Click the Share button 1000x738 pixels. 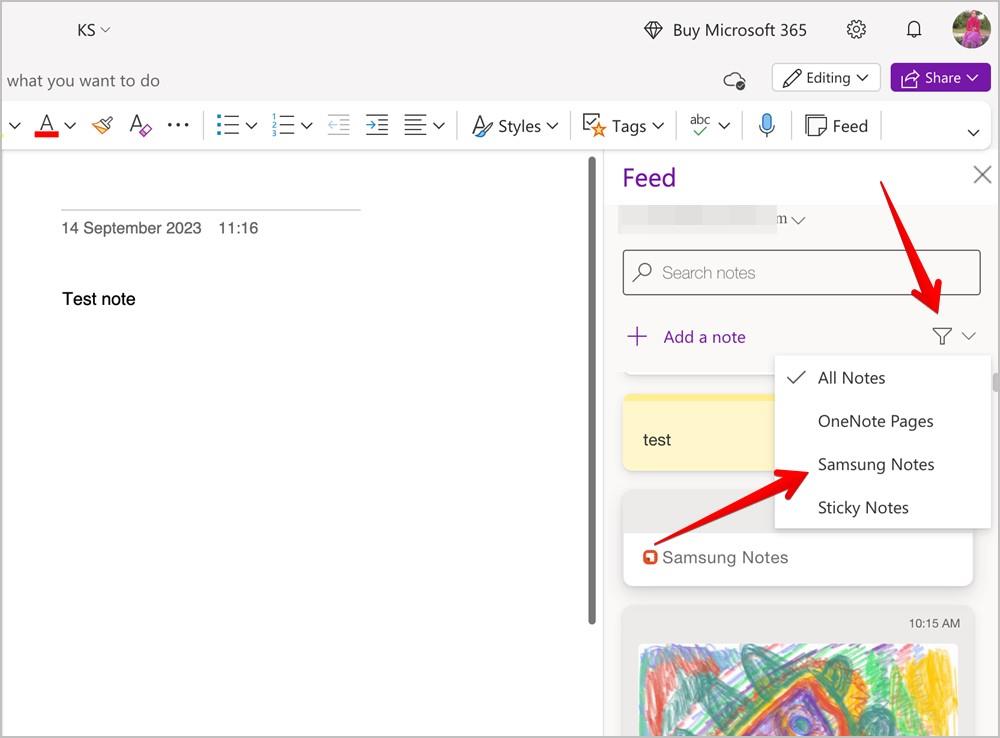click(x=940, y=78)
